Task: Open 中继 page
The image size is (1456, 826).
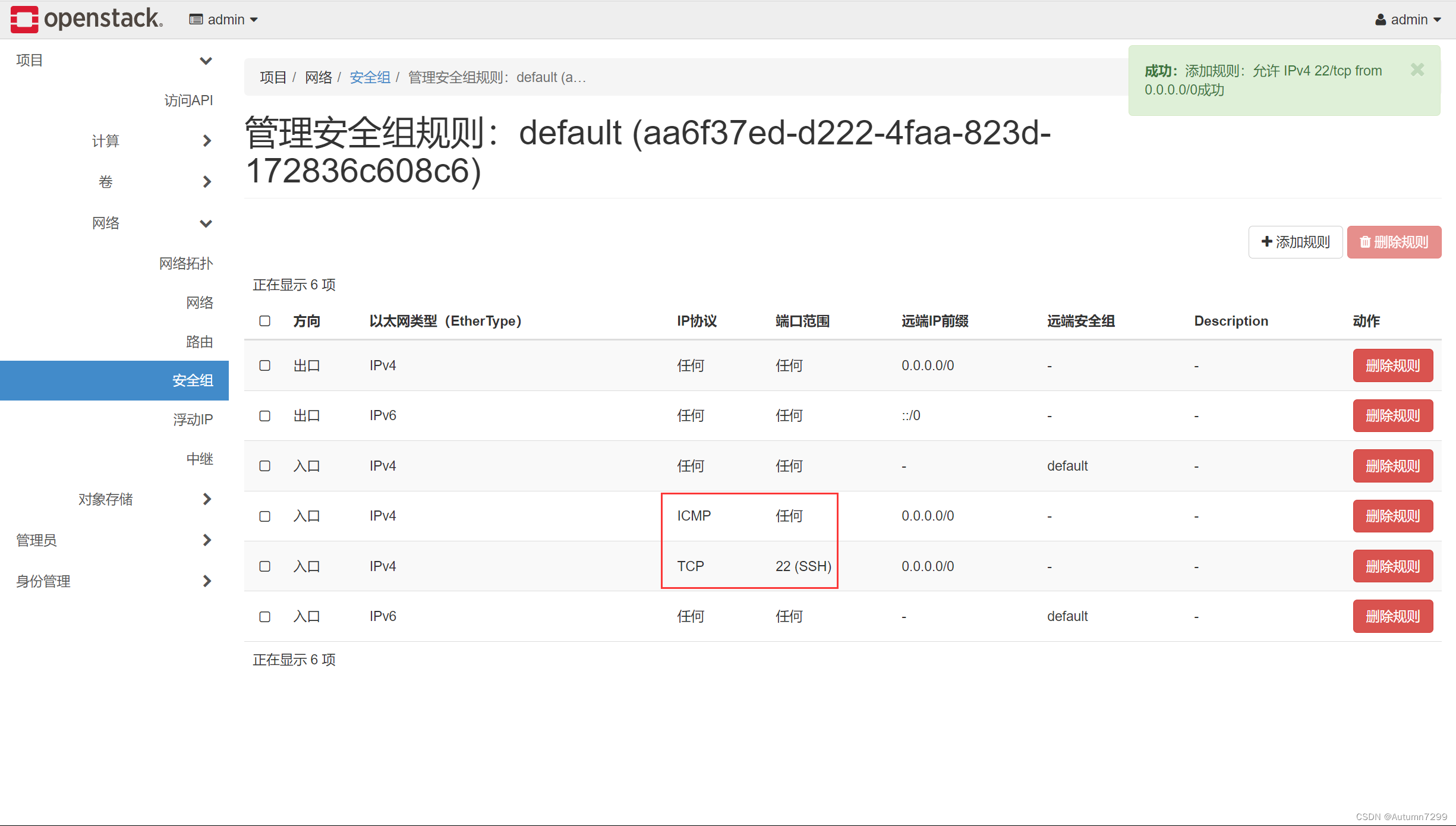Action: 200,459
